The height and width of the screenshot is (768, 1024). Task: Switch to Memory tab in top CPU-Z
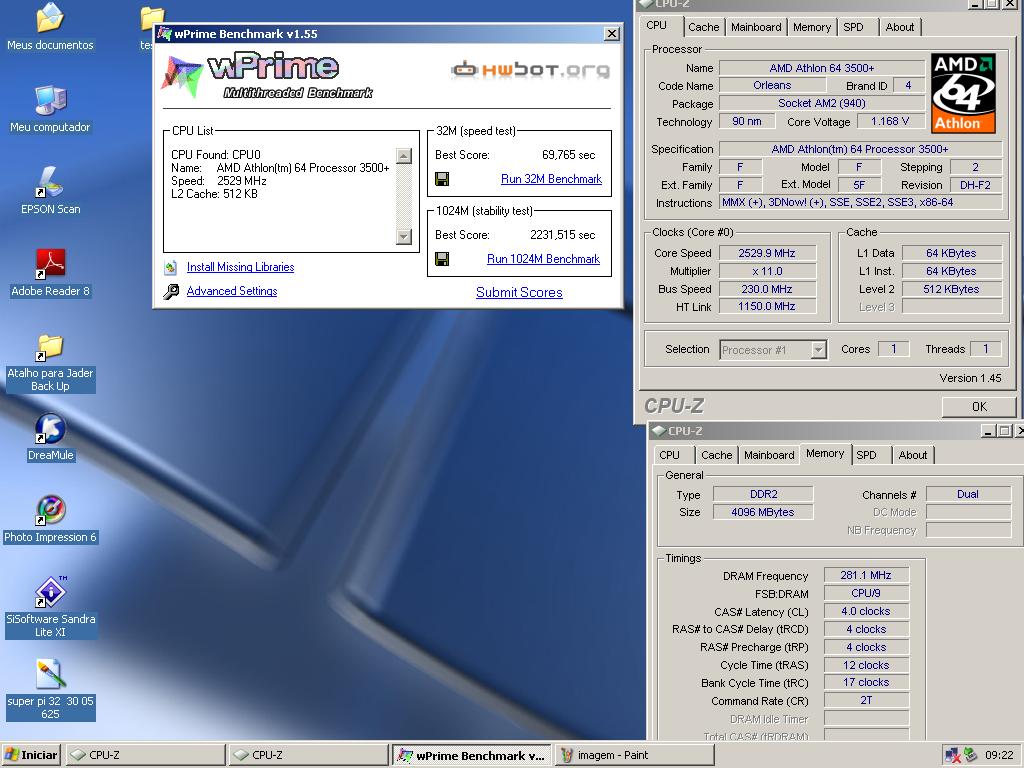(812, 27)
